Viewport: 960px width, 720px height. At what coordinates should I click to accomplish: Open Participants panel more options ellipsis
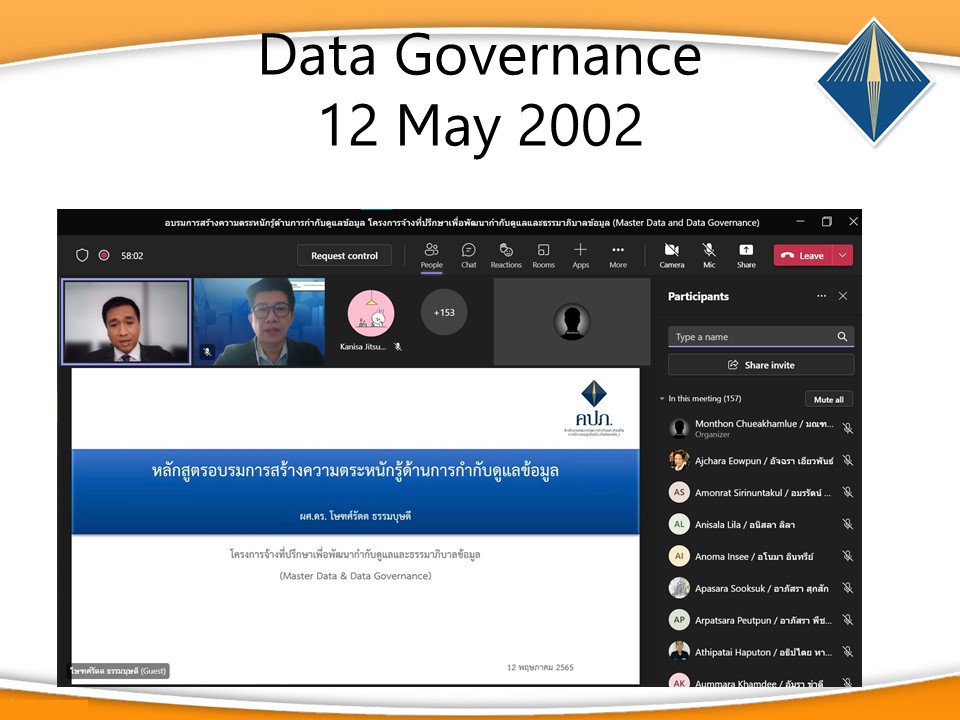tap(821, 296)
